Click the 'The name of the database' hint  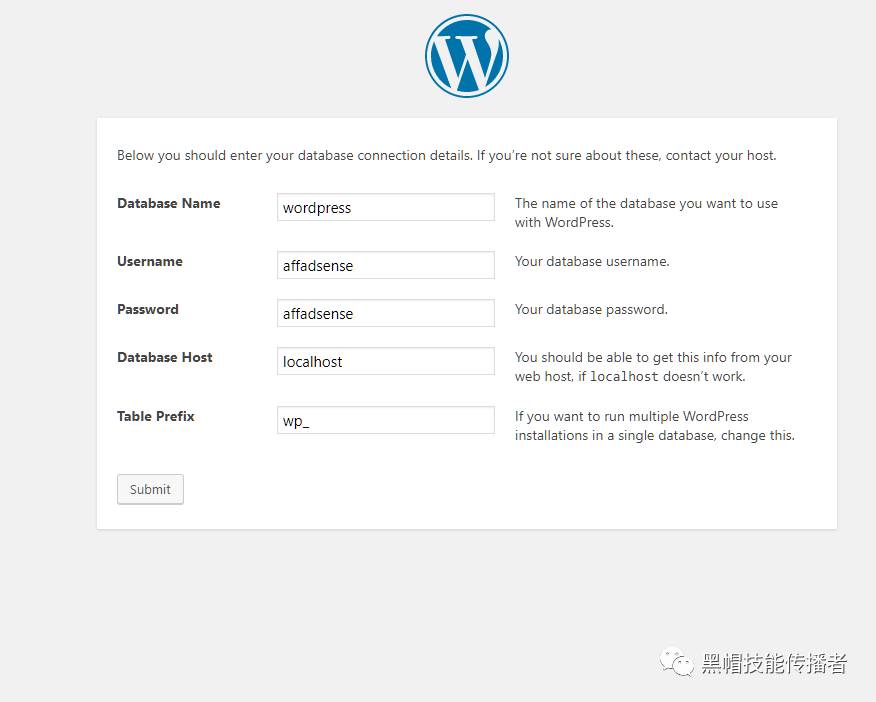point(646,213)
